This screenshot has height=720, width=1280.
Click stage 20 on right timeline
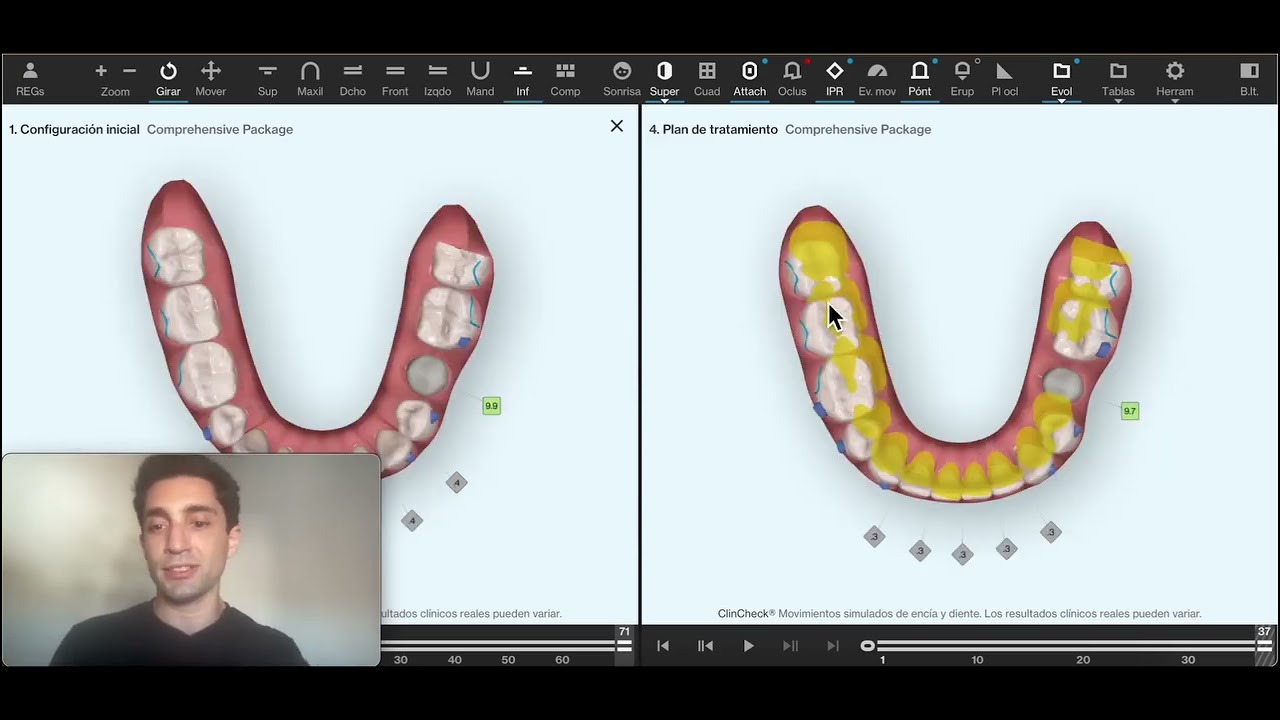coord(1083,660)
